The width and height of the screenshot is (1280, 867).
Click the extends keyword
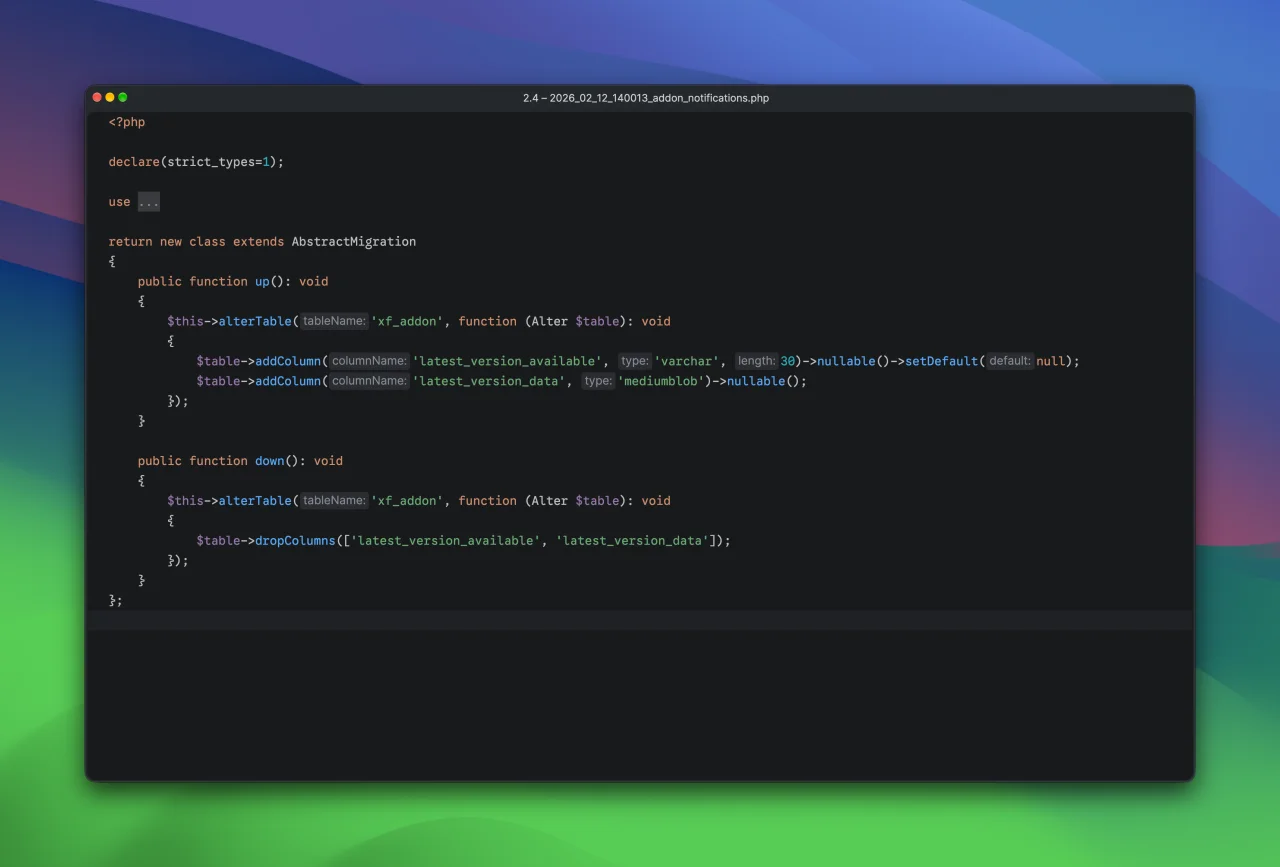[x=258, y=242]
